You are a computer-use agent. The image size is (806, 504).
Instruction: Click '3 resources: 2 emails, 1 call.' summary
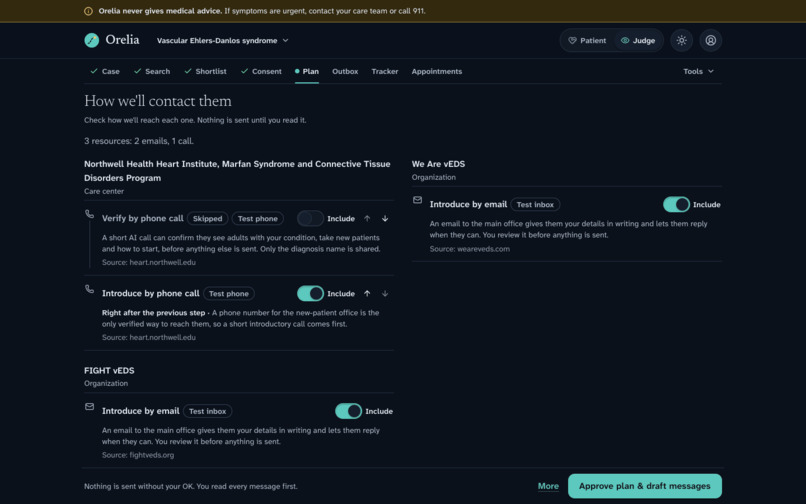(x=139, y=141)
